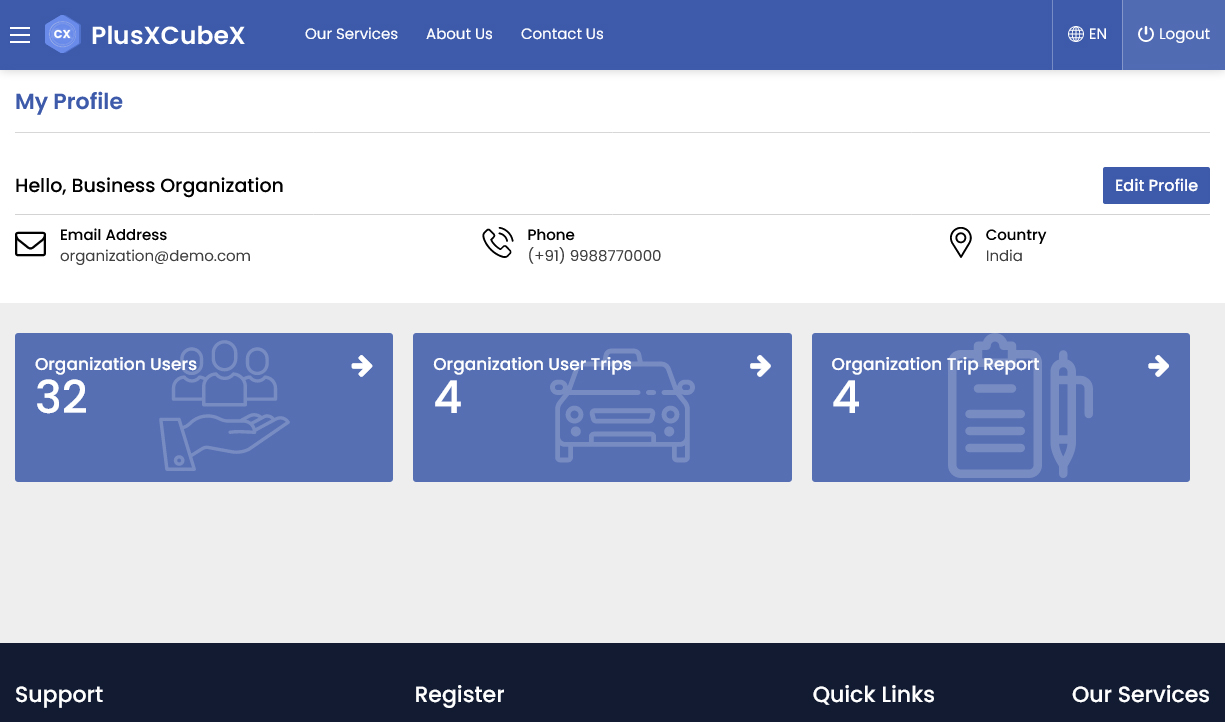Click the Support footer heading
Viewport: 1225px width, 722px height.
59,695
